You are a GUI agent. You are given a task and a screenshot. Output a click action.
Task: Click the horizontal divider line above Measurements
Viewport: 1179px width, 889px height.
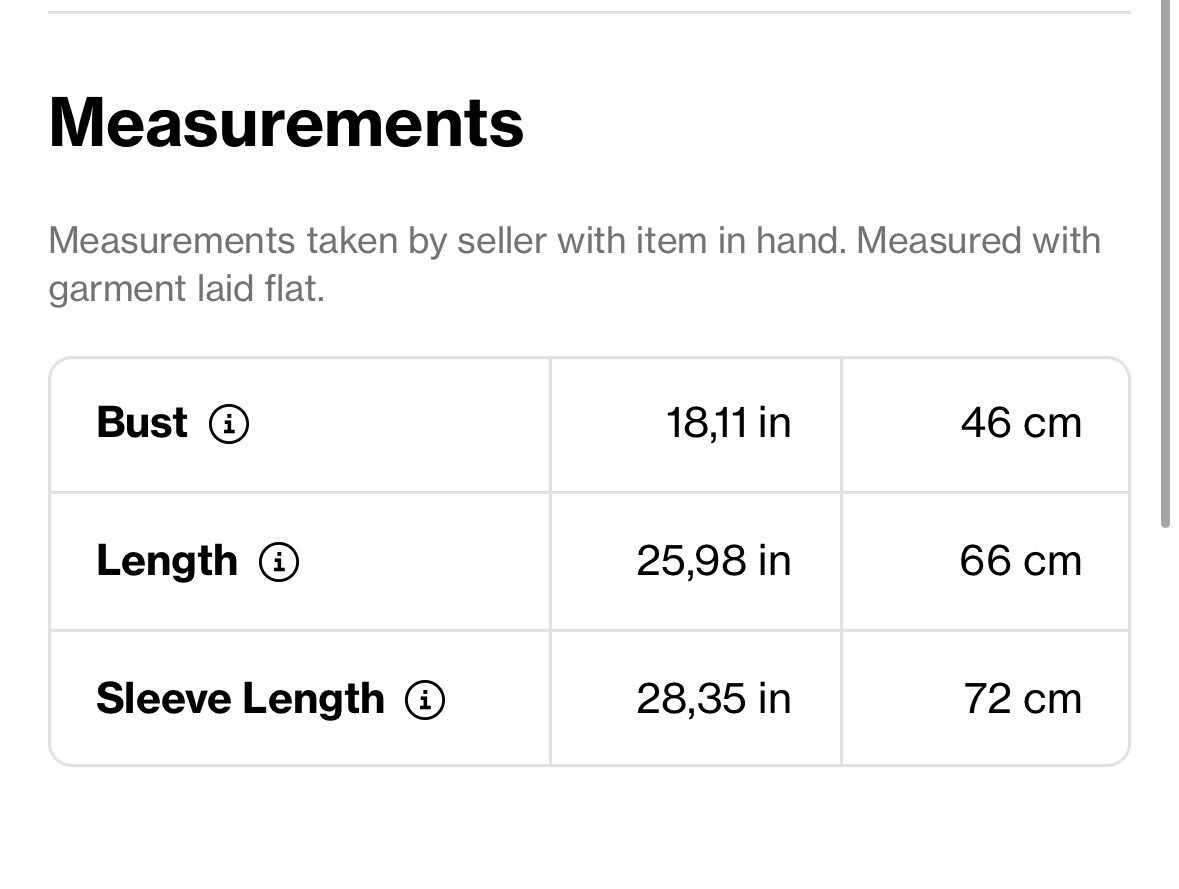589,12
